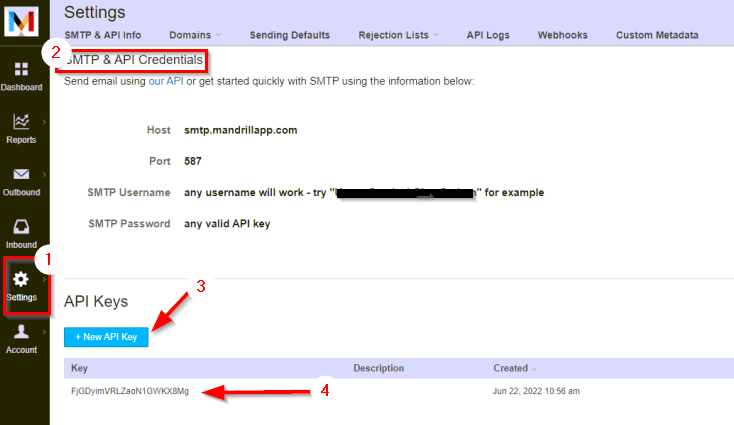The image size is (734, 425).
Task: Expand the Reports sidebar submenu arrow
Action: point(44,122)
